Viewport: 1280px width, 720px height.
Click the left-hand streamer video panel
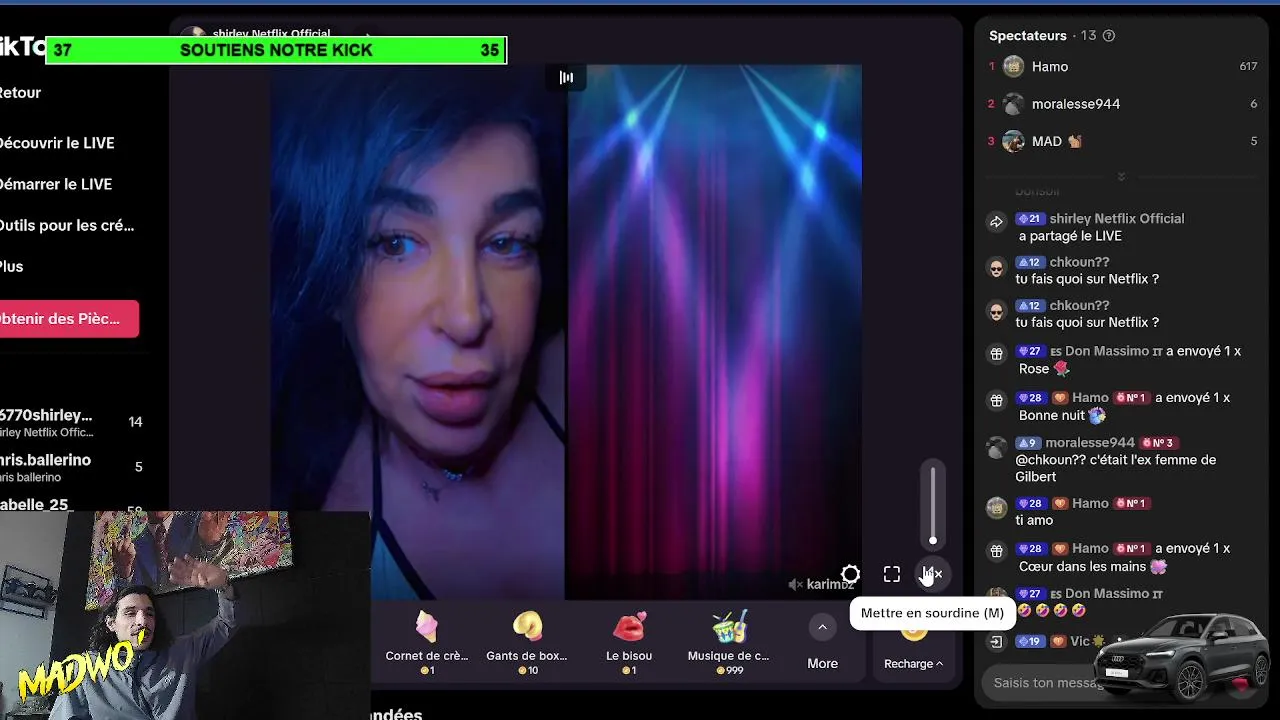pos(418,332)
